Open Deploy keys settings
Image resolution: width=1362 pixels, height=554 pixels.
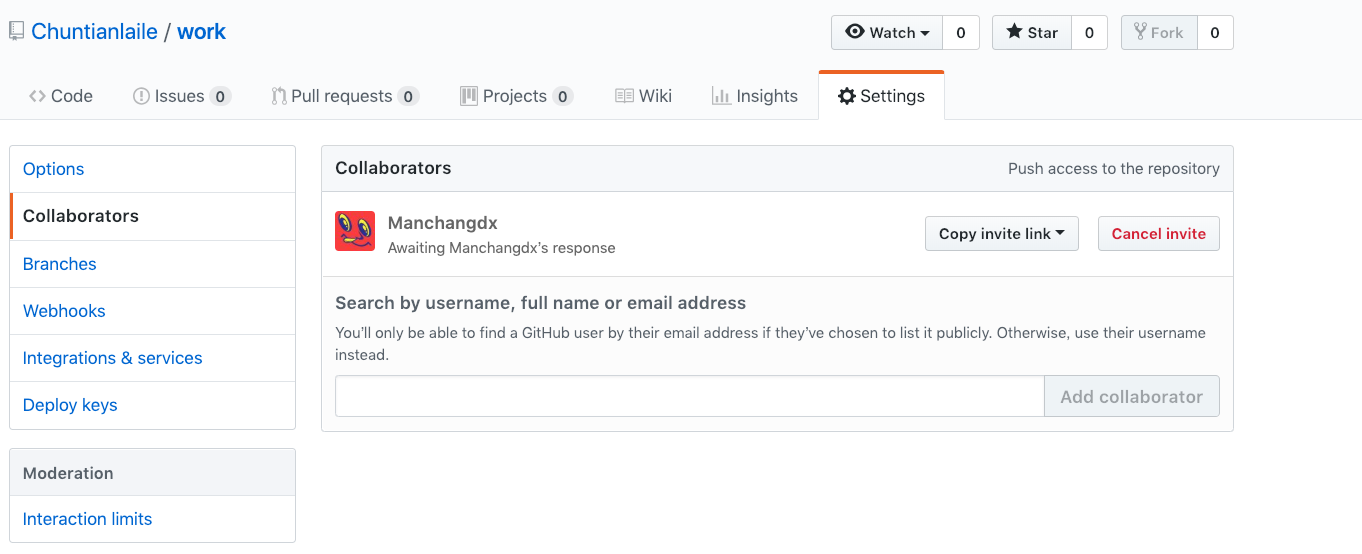(70, 405)
